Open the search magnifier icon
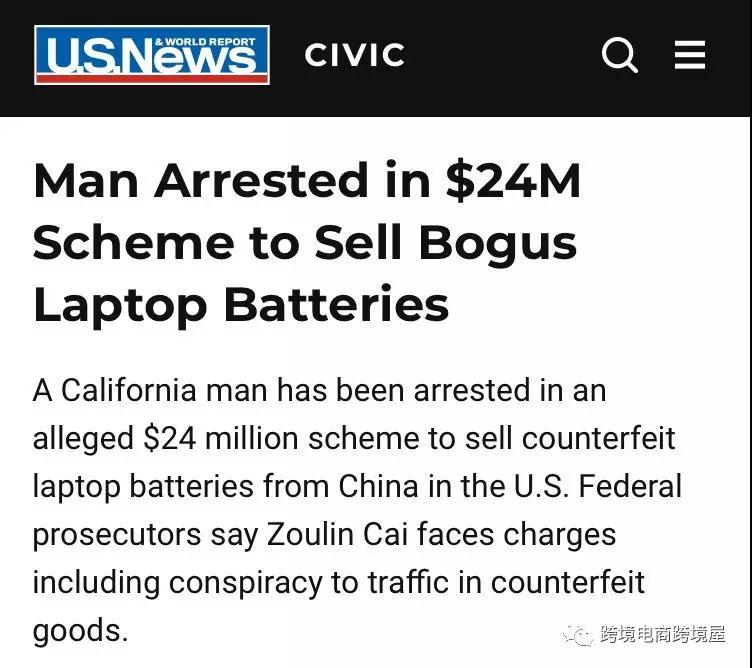752x668 pixels. (x=620, y=55)
